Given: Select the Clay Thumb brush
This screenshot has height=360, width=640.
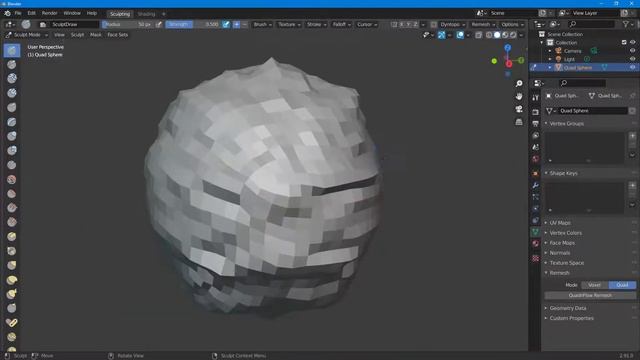Looking at the screenshot, I should tap(12, 107).
